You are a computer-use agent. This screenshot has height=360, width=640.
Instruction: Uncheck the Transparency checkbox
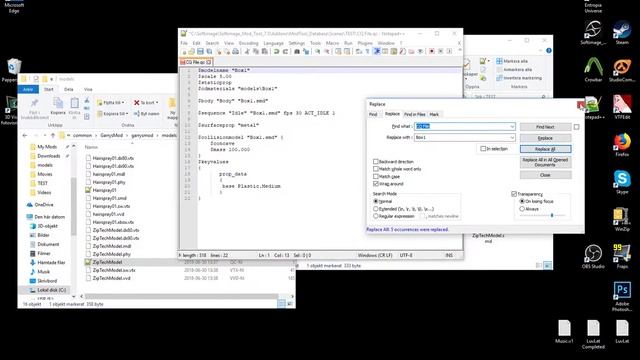point(514,194)
